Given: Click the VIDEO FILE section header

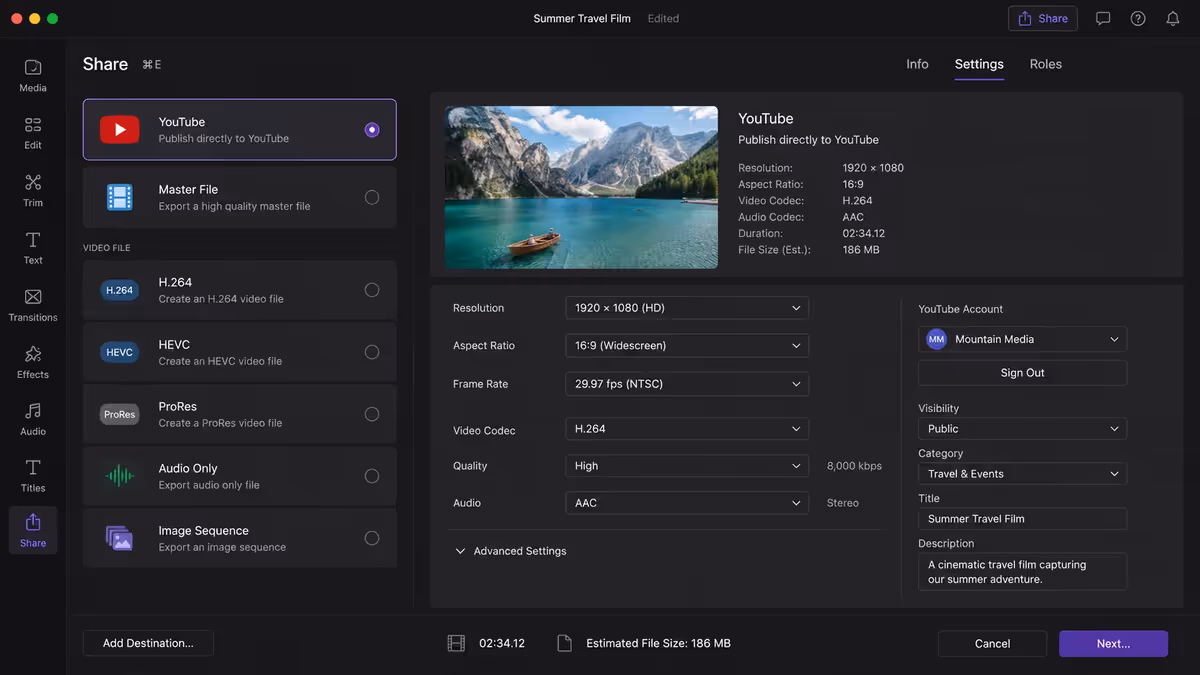Looking at the screenshot, I should coord(107,248).
